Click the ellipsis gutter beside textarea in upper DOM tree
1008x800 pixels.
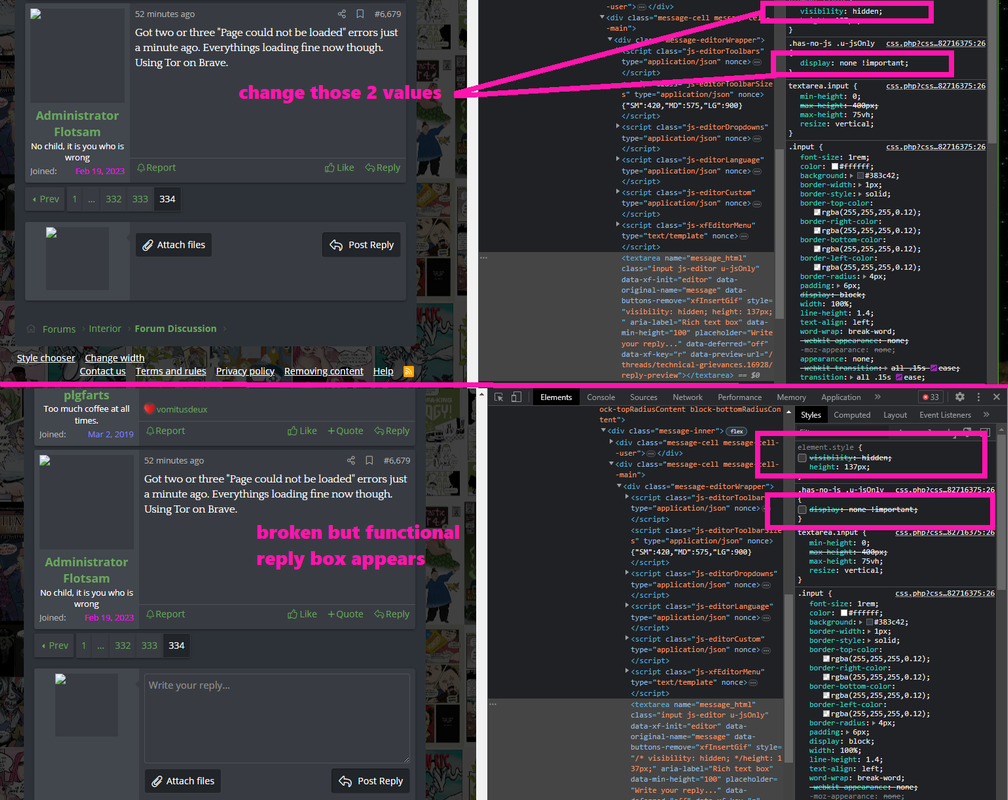[484, 258]
